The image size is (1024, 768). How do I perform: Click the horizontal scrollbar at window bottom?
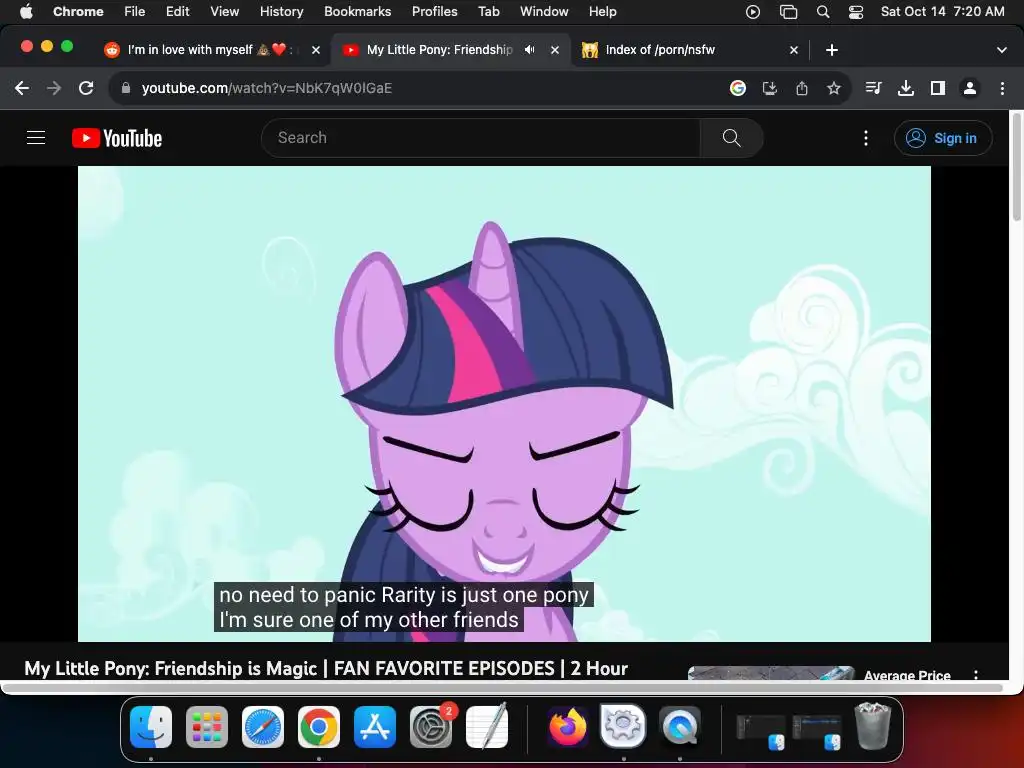(x=502, y=688)
